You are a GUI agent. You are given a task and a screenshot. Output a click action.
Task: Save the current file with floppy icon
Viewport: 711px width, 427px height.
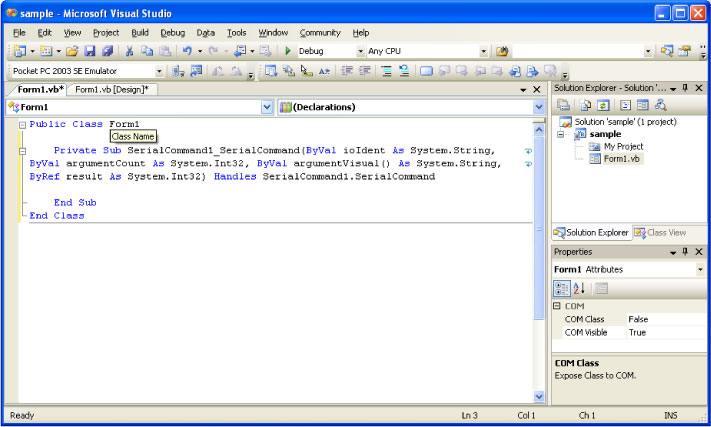click(x=90, y=51)
